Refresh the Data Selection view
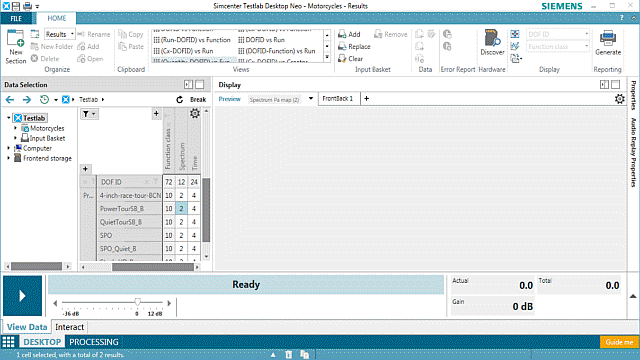Screen dimensions: 640x360 coord(180,100)
